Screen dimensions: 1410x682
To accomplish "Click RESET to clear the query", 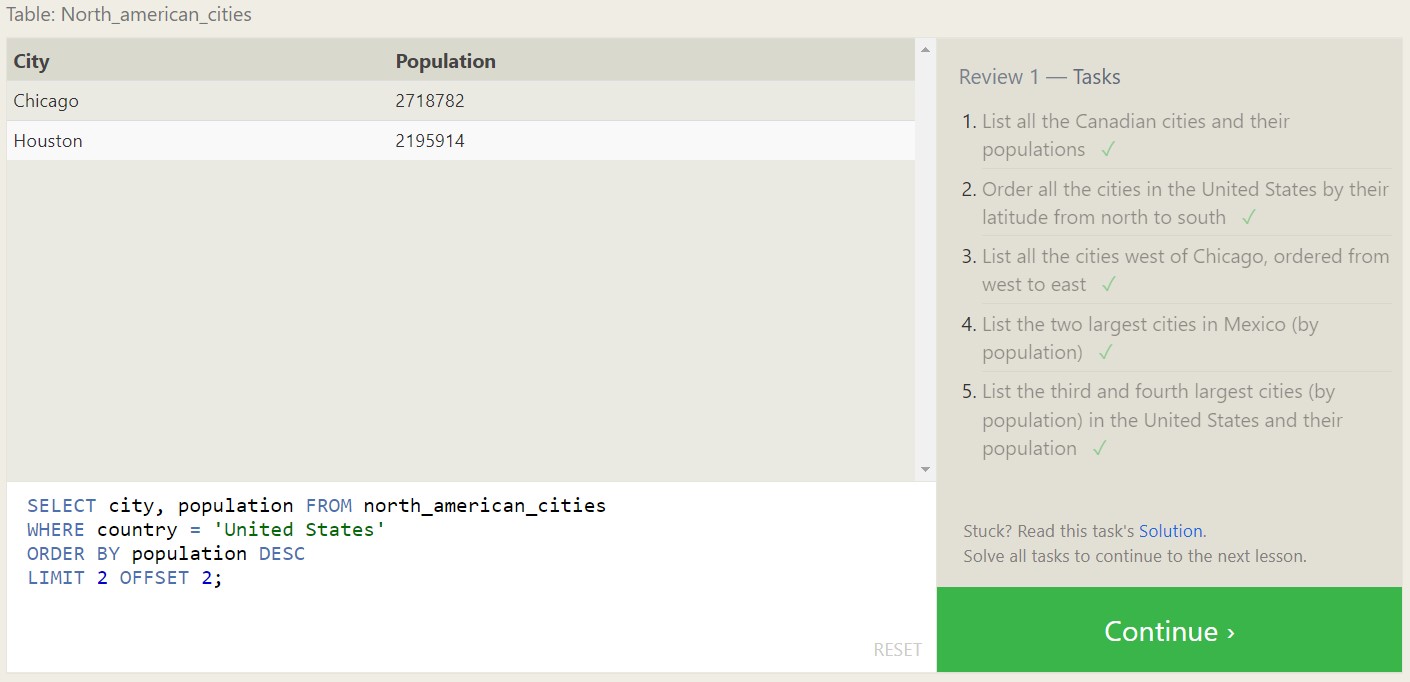I will [x=897, y=650].
